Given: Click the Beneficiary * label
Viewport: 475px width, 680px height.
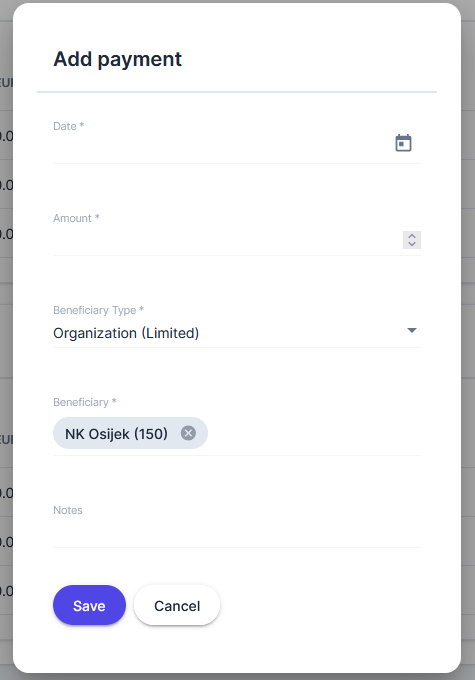Looking at the screenshot, I should pos(85,402).
